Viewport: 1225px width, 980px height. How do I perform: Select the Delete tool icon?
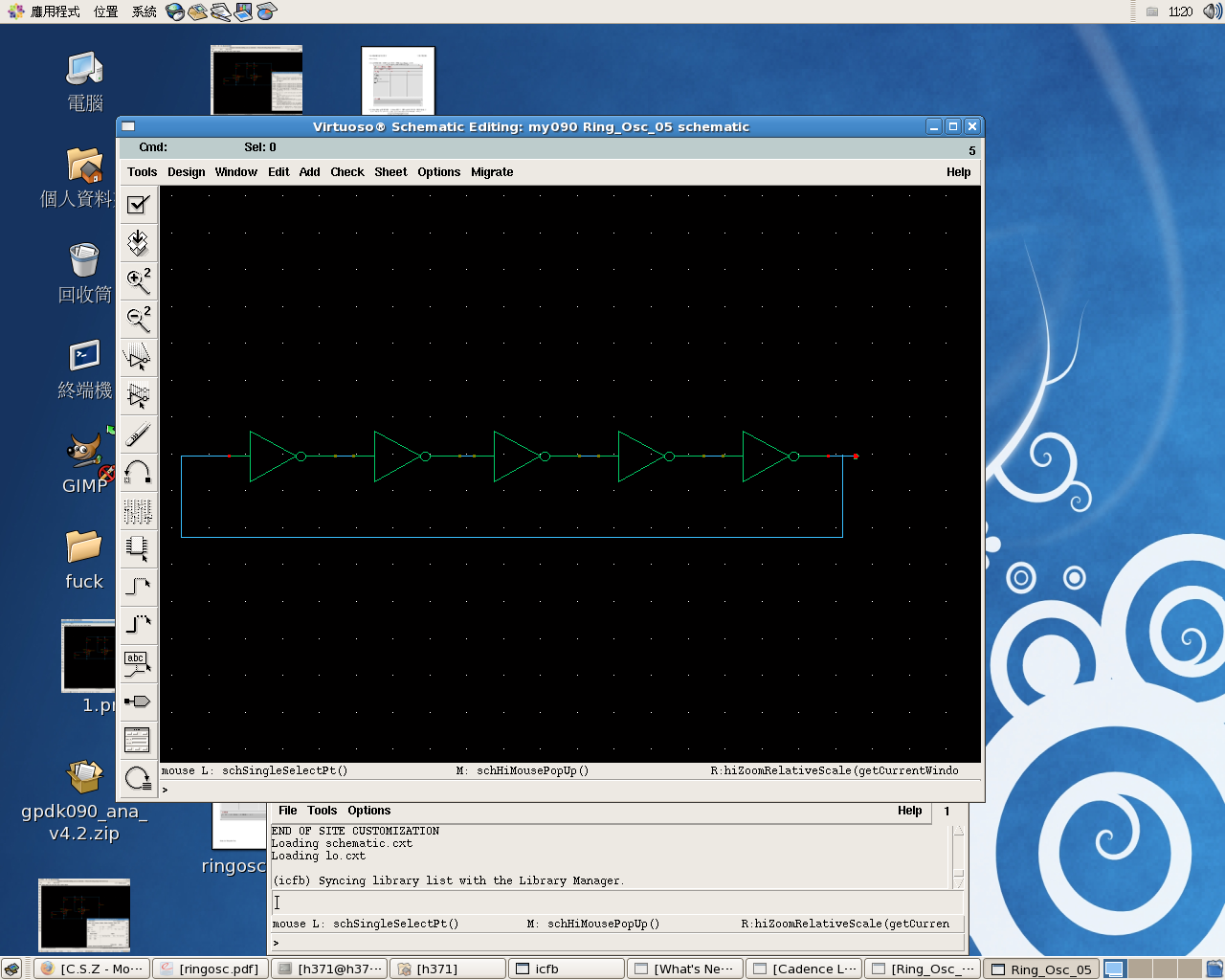point(138,434)
